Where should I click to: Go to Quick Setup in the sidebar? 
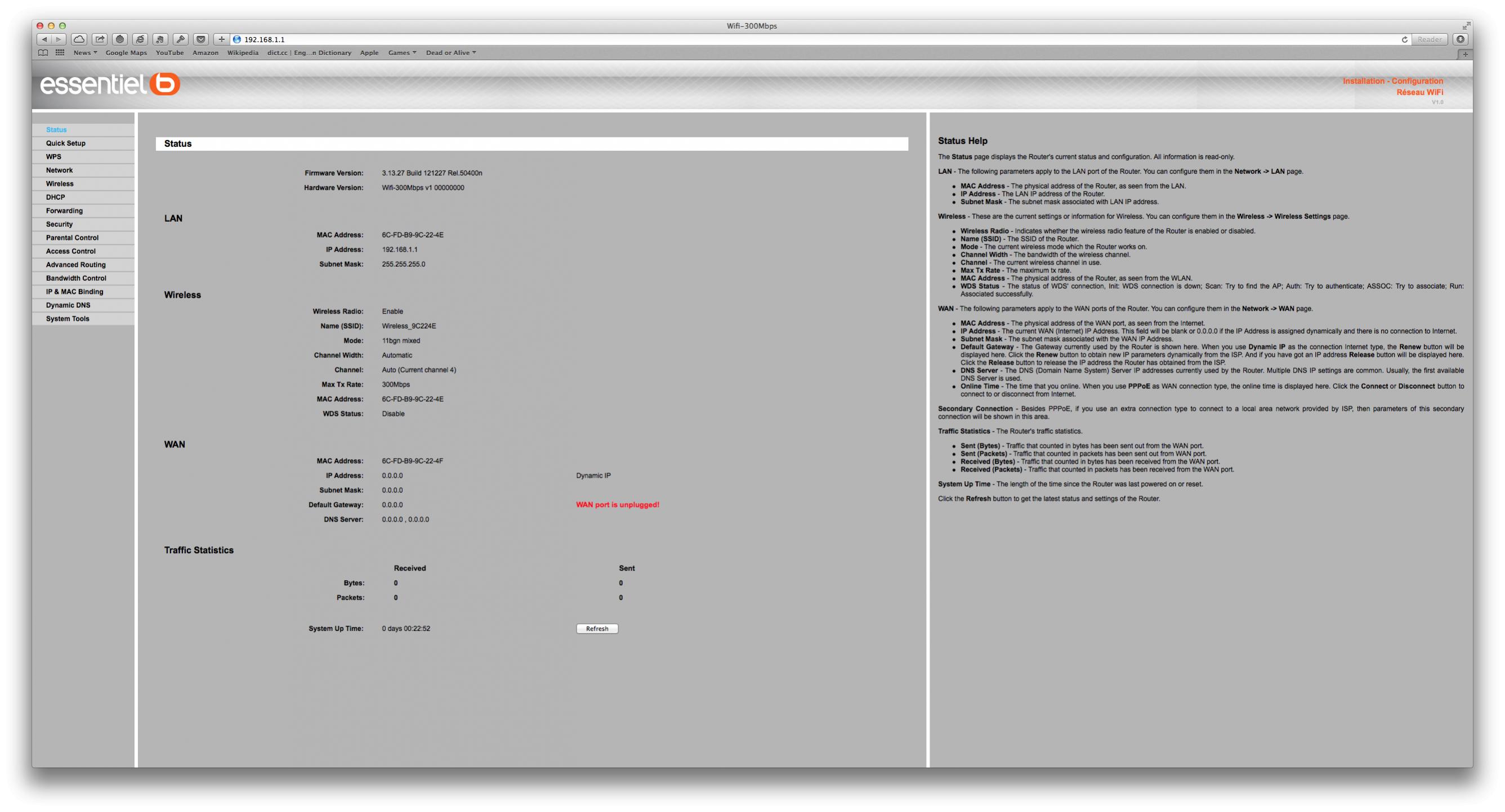coord(65,143)
